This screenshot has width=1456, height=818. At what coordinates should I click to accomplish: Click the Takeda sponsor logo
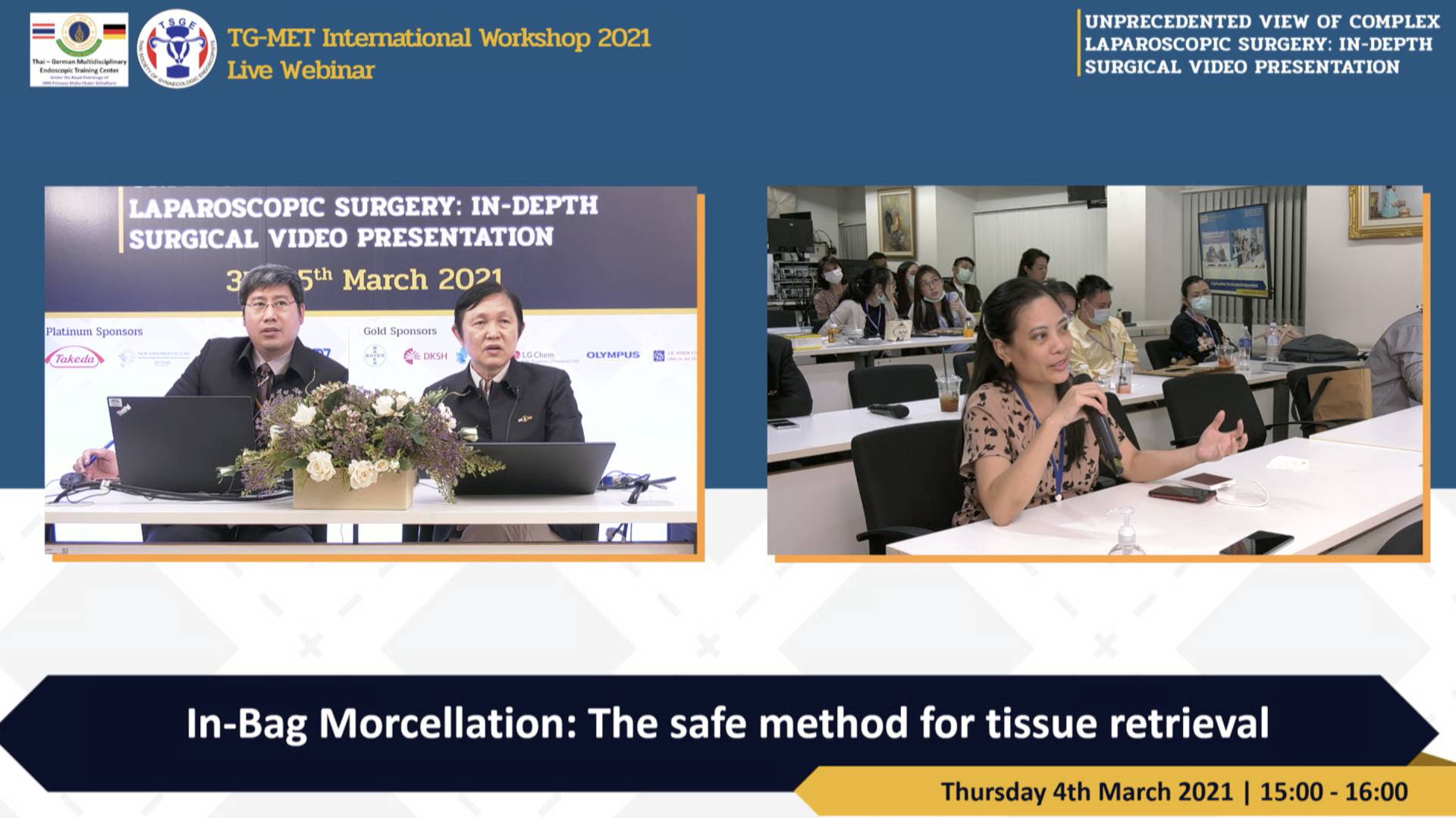[74, 359]
